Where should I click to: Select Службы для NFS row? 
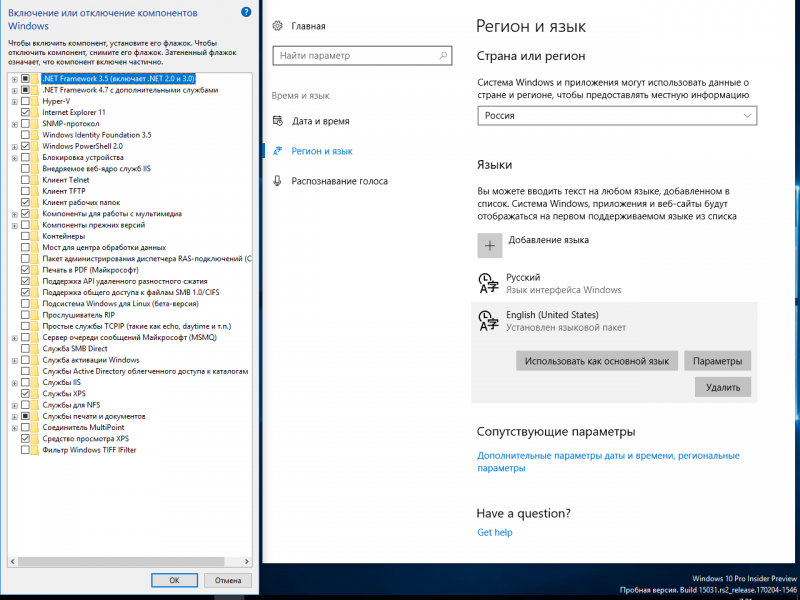tap(71, 405)
